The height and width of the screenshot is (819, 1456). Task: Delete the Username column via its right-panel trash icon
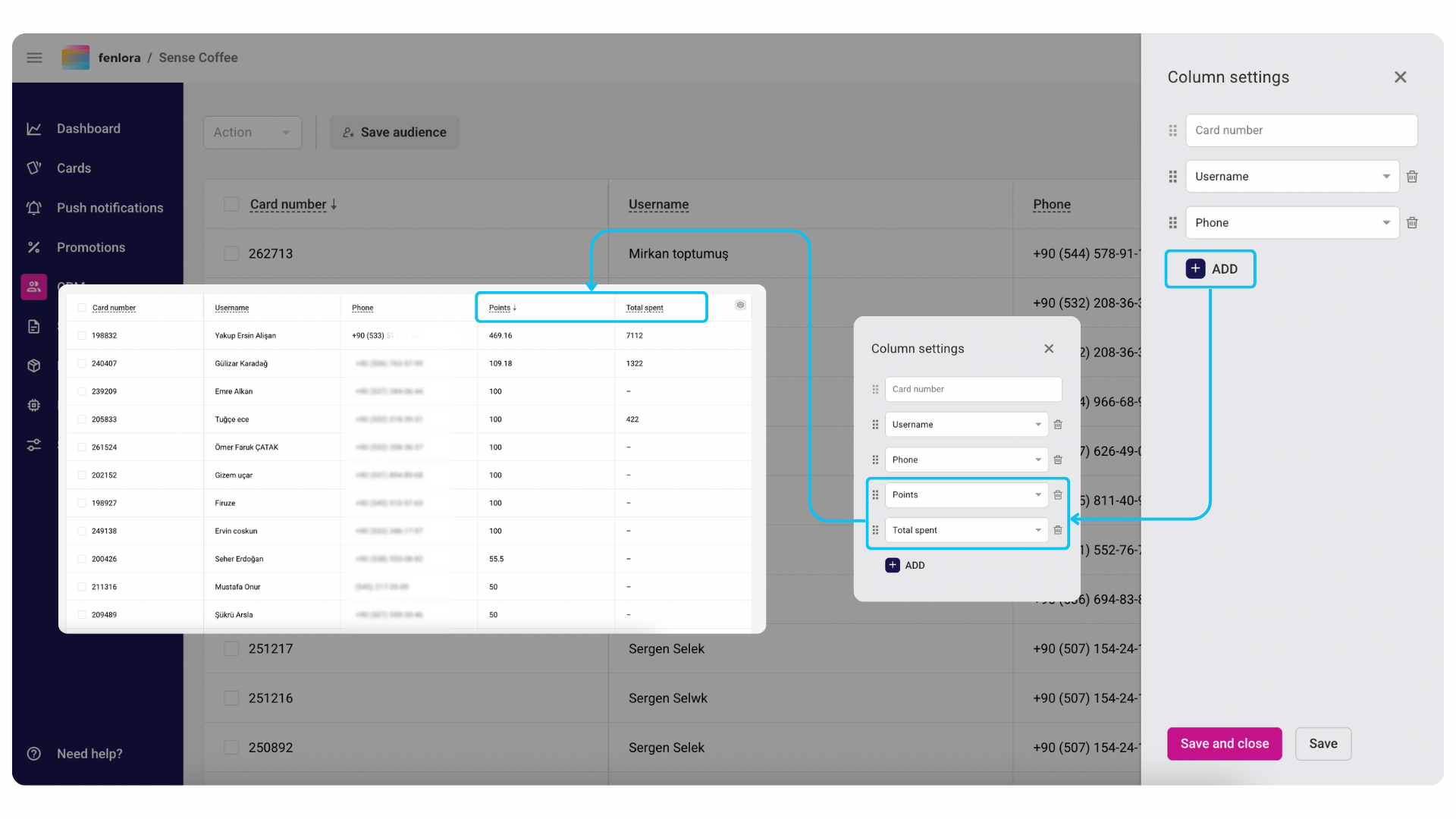1412,177
